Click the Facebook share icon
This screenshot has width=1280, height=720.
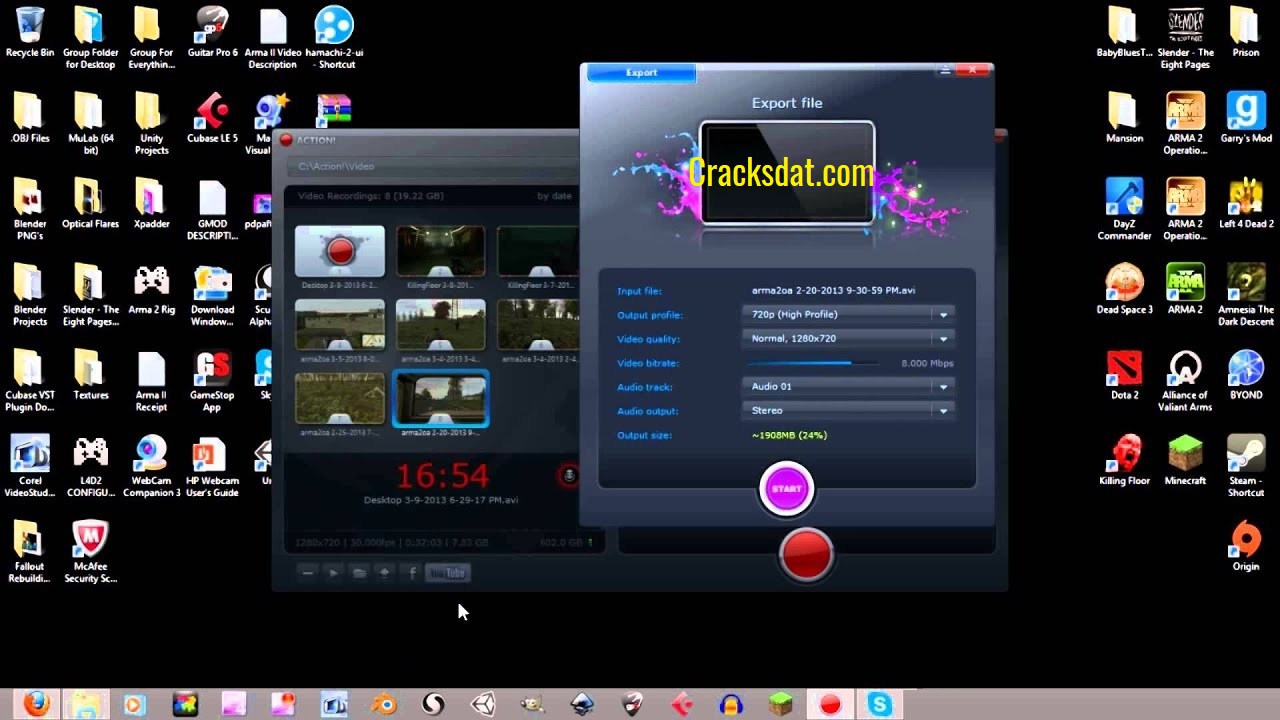pos(411,573)
